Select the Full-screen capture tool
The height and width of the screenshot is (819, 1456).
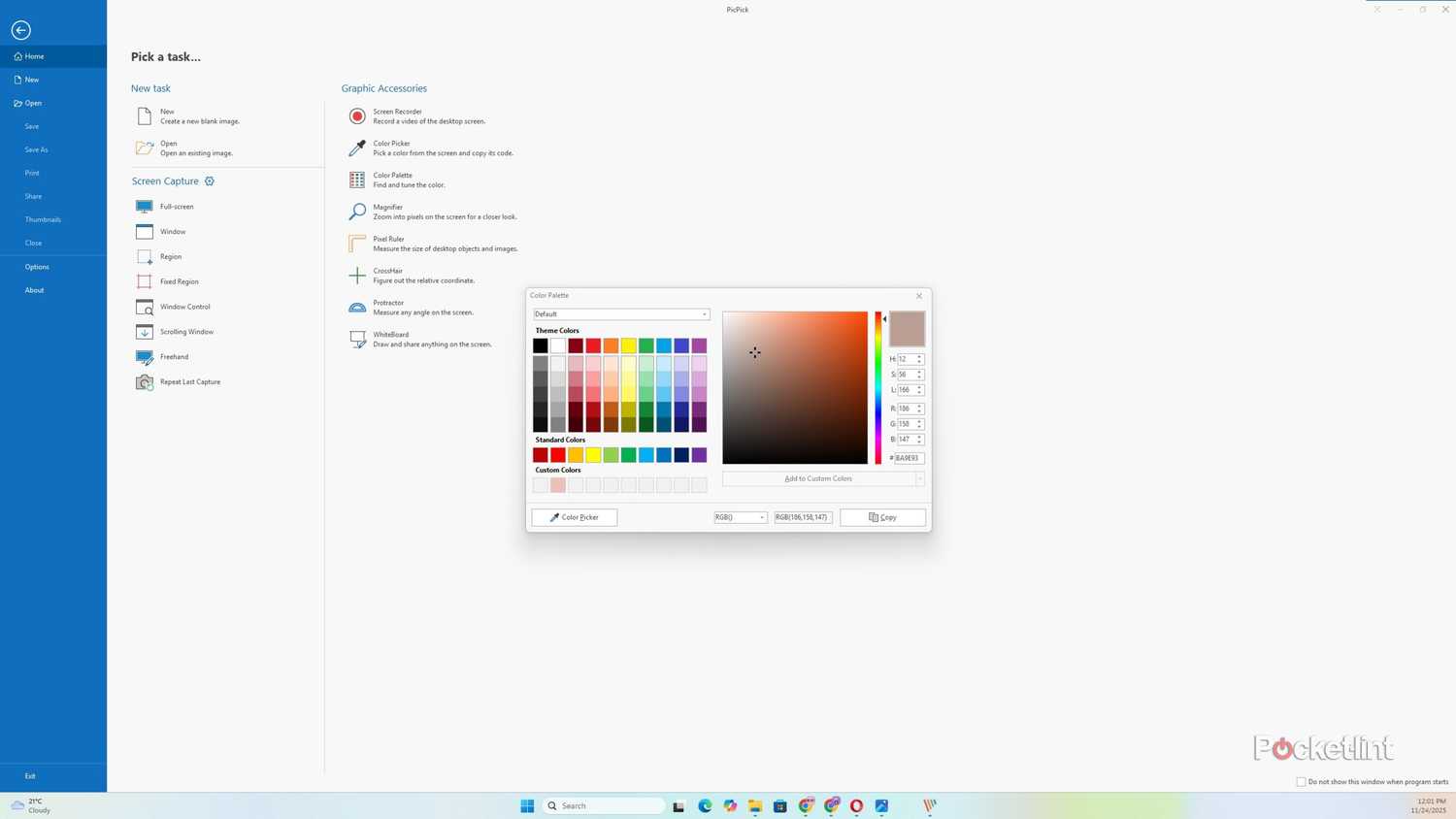(x=177, y=206)
